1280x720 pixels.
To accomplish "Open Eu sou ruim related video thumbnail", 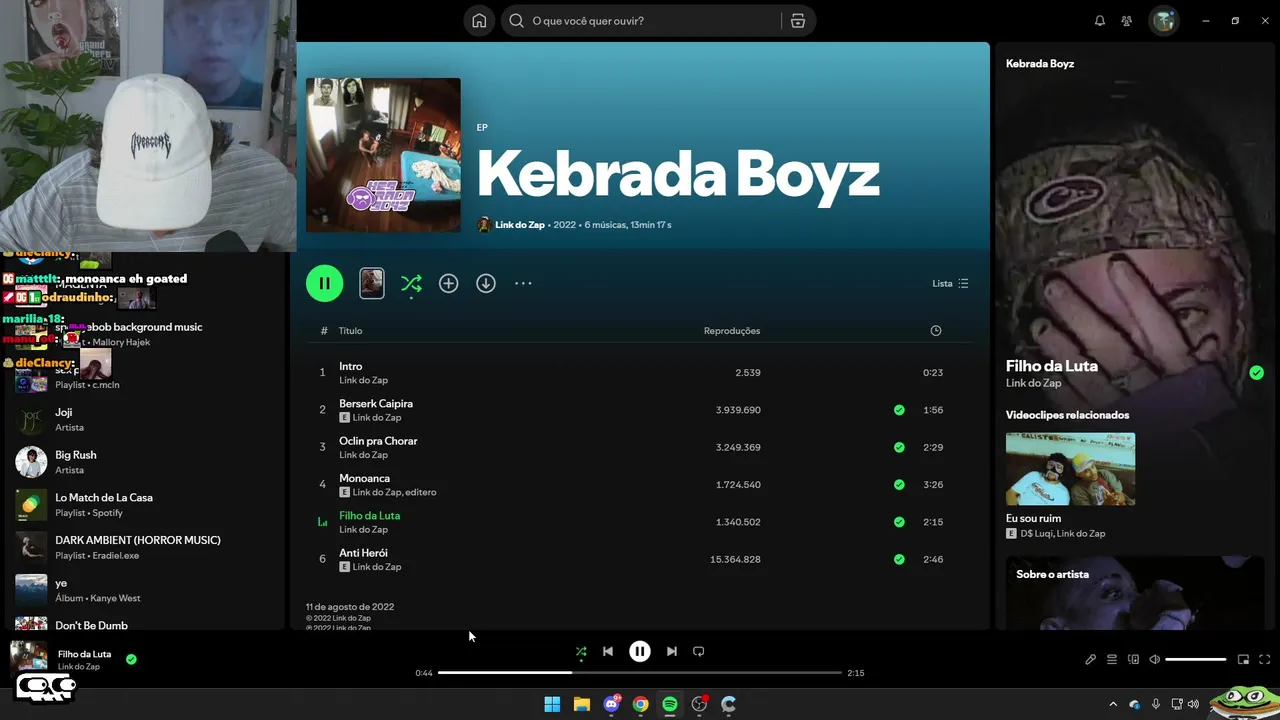I will coord(1070,469).
